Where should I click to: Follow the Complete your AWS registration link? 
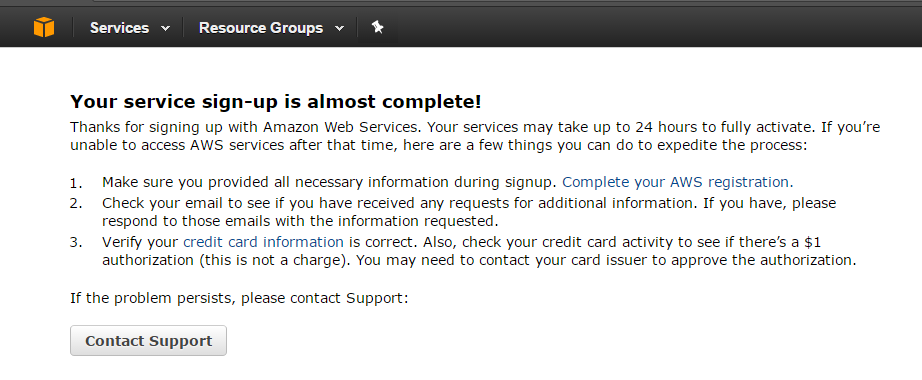pyautogui.click(x=678, y=182)
